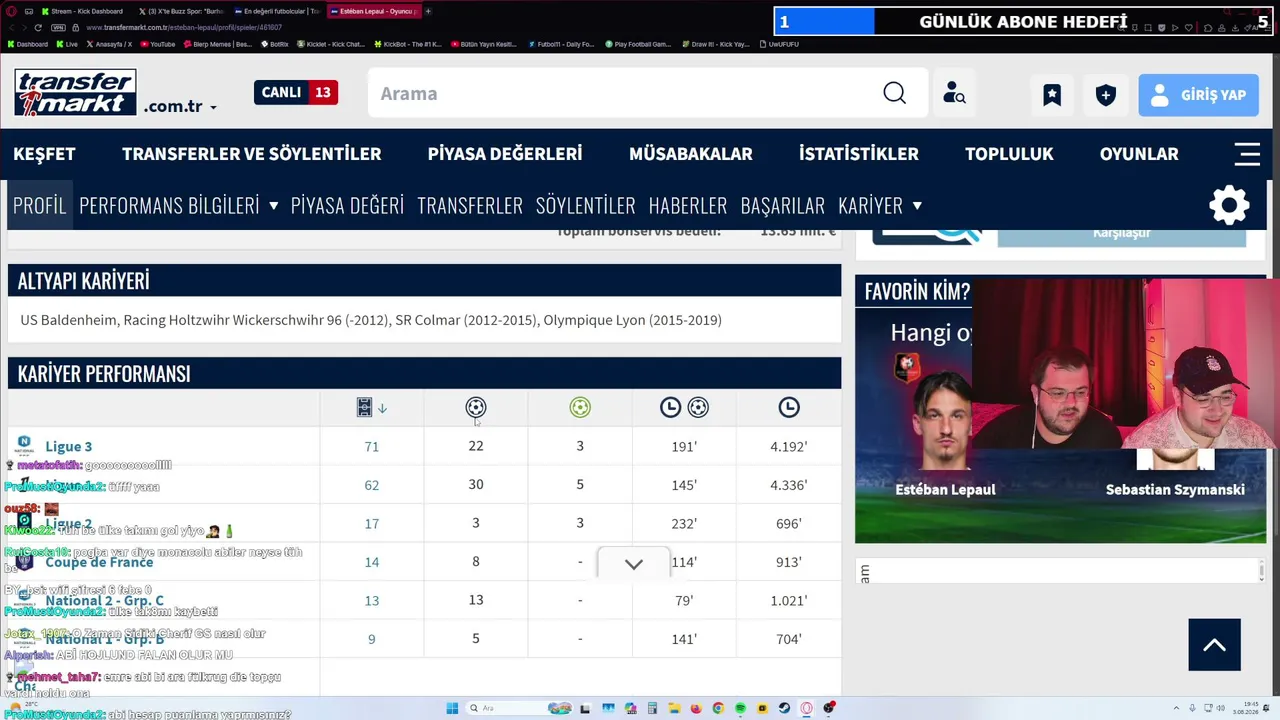
Task: Open the Futbol11 bookmark
Action: pos(562,44)
